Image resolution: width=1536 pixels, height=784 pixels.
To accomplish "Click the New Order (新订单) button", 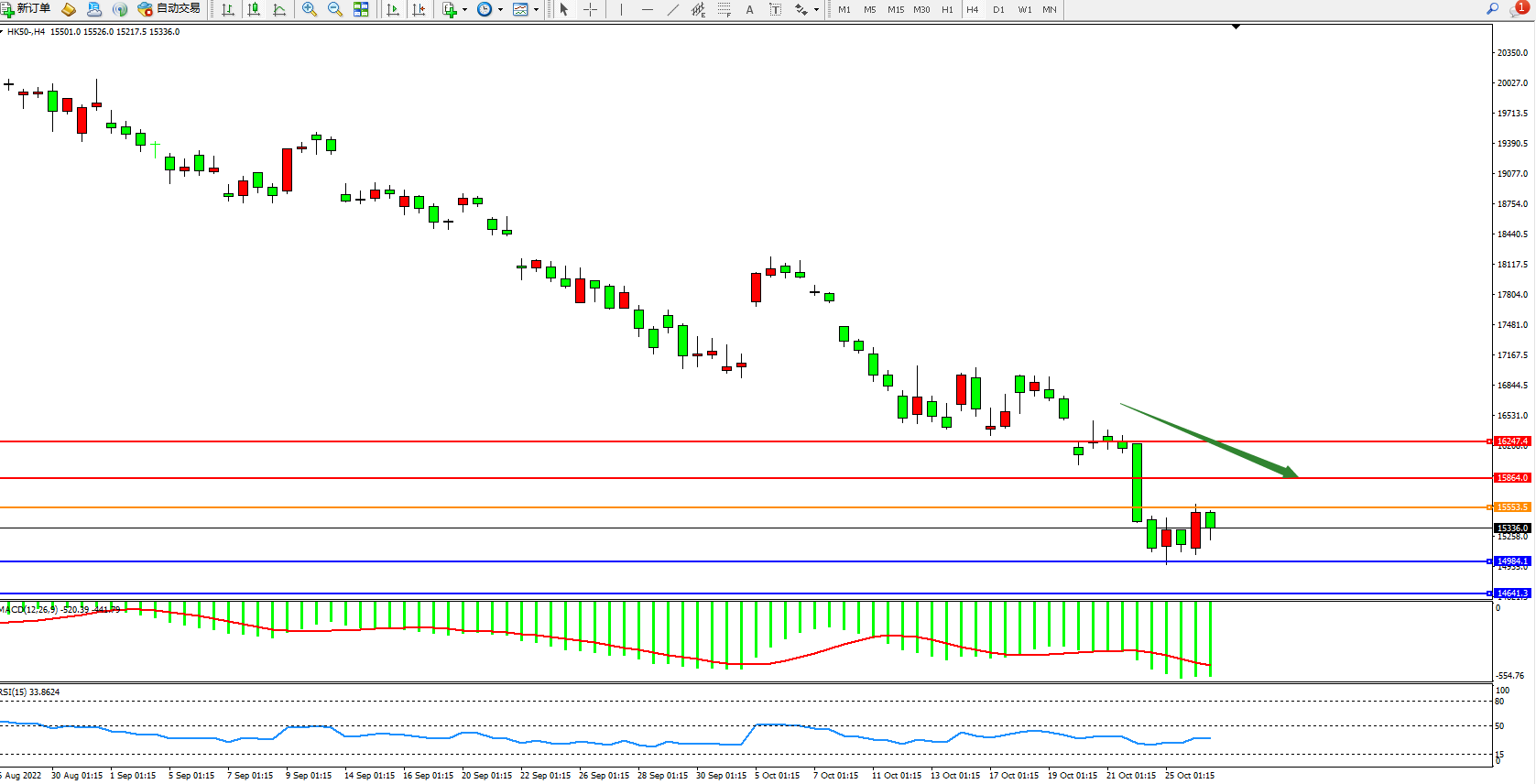I will tap(26, 9).
